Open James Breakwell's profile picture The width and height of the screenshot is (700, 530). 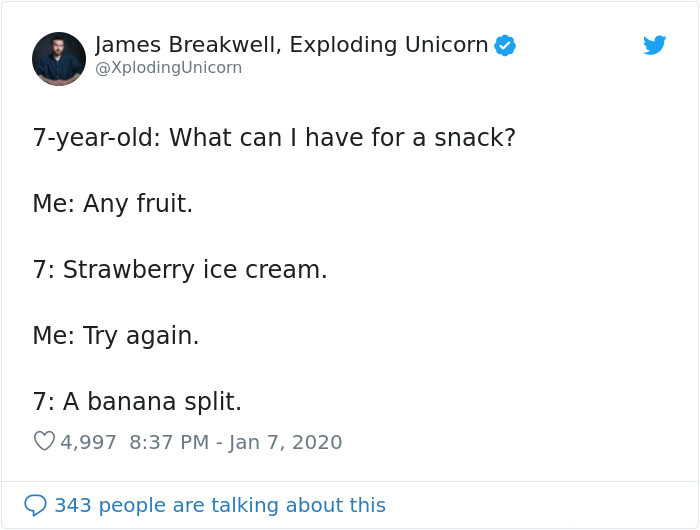pyautogui.click(x=59, y=58)
